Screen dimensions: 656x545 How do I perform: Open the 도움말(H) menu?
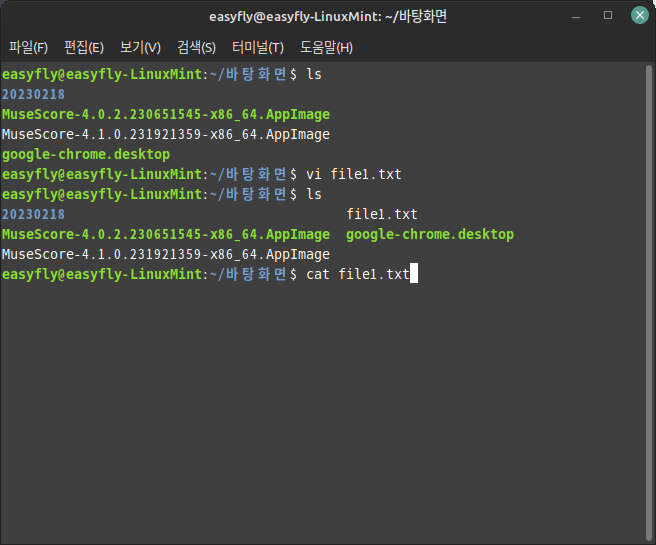(x=326, y=47)
